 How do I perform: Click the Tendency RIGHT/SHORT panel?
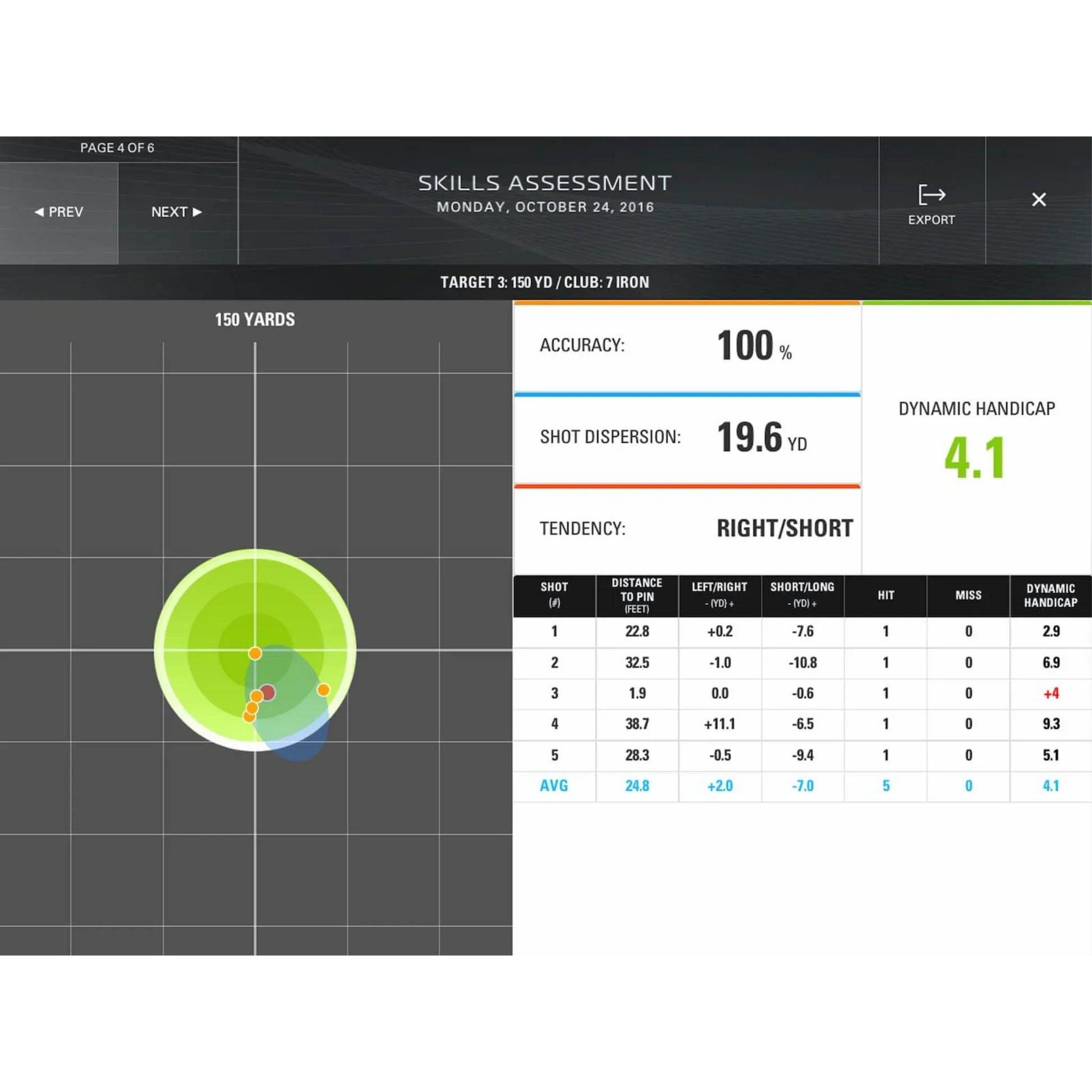[x=687, y=529]
